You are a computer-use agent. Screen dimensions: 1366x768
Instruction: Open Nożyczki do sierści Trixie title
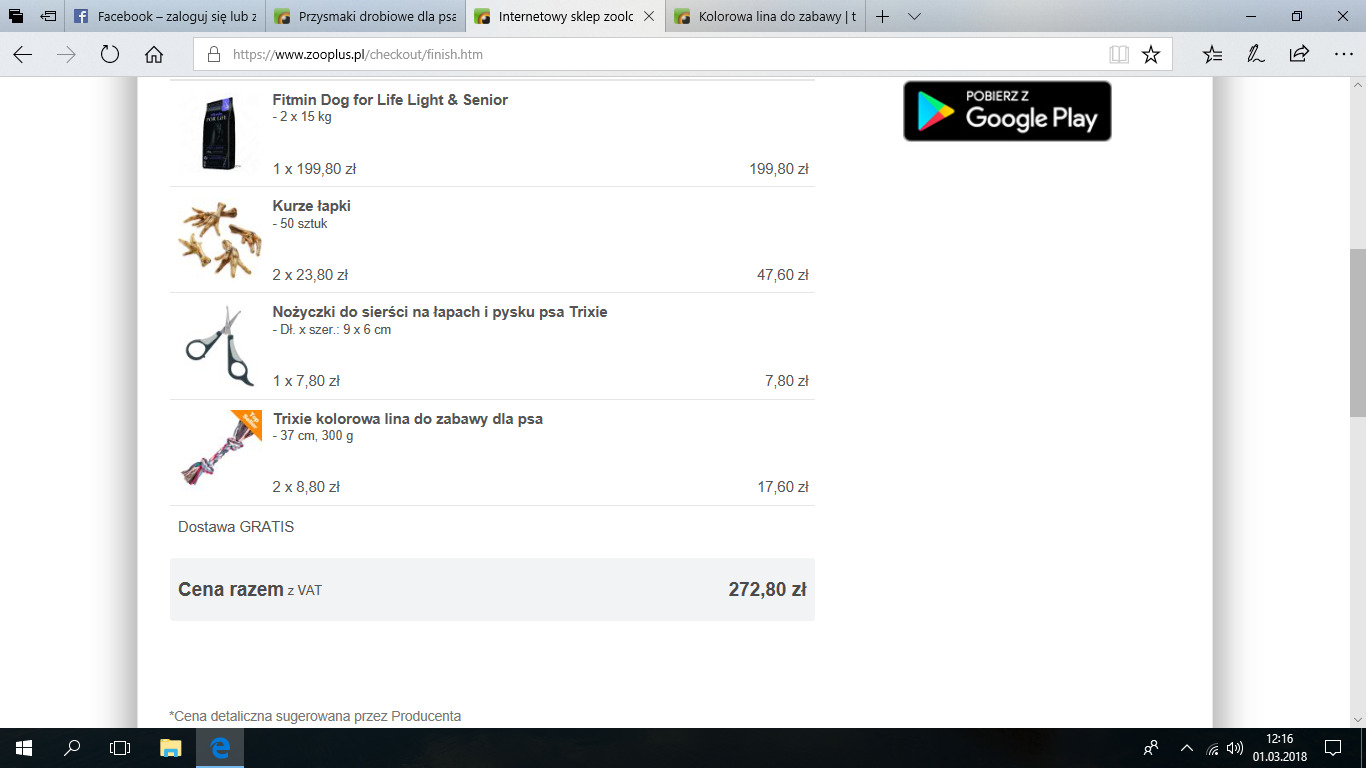pyautogui.click(x=440, y=312)
